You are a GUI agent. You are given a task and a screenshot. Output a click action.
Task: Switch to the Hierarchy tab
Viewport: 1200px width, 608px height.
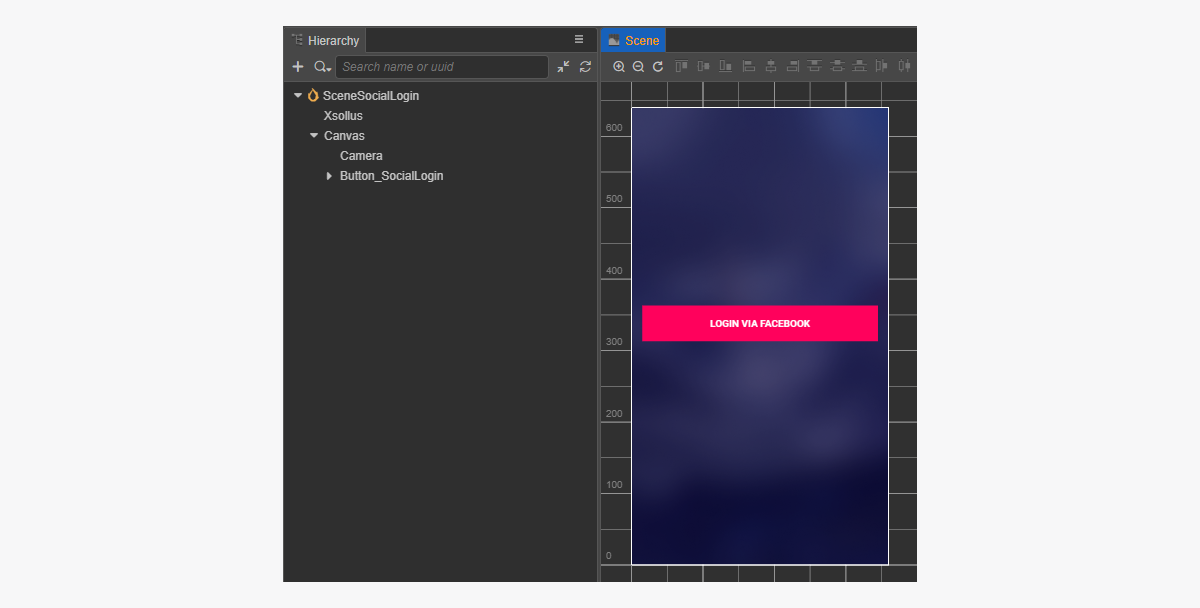(326, 41)
